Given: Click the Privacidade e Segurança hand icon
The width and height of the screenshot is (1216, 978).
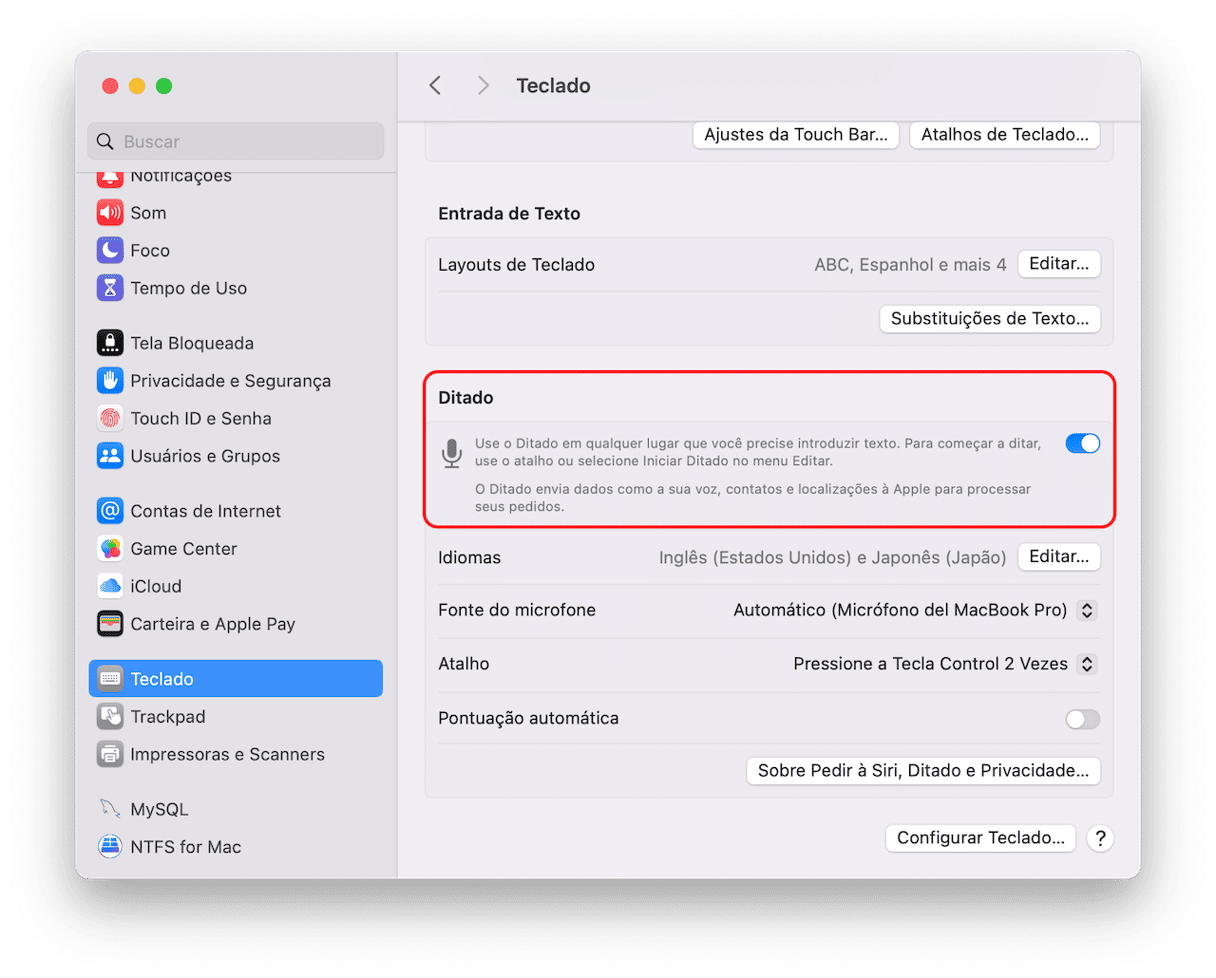Looking at the screenshot, I should pyautogui.click(x=110, y=381).
